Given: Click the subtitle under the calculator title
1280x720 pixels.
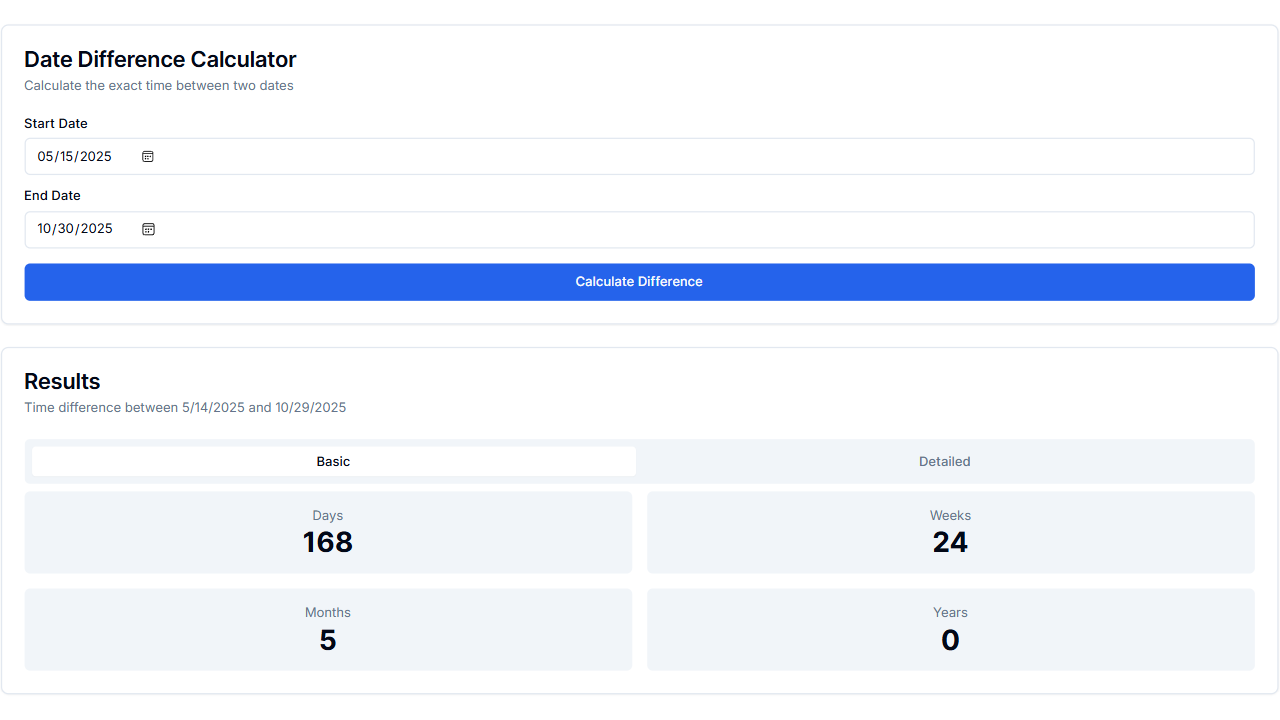Looking at the screenshot, I should [158, 85].
